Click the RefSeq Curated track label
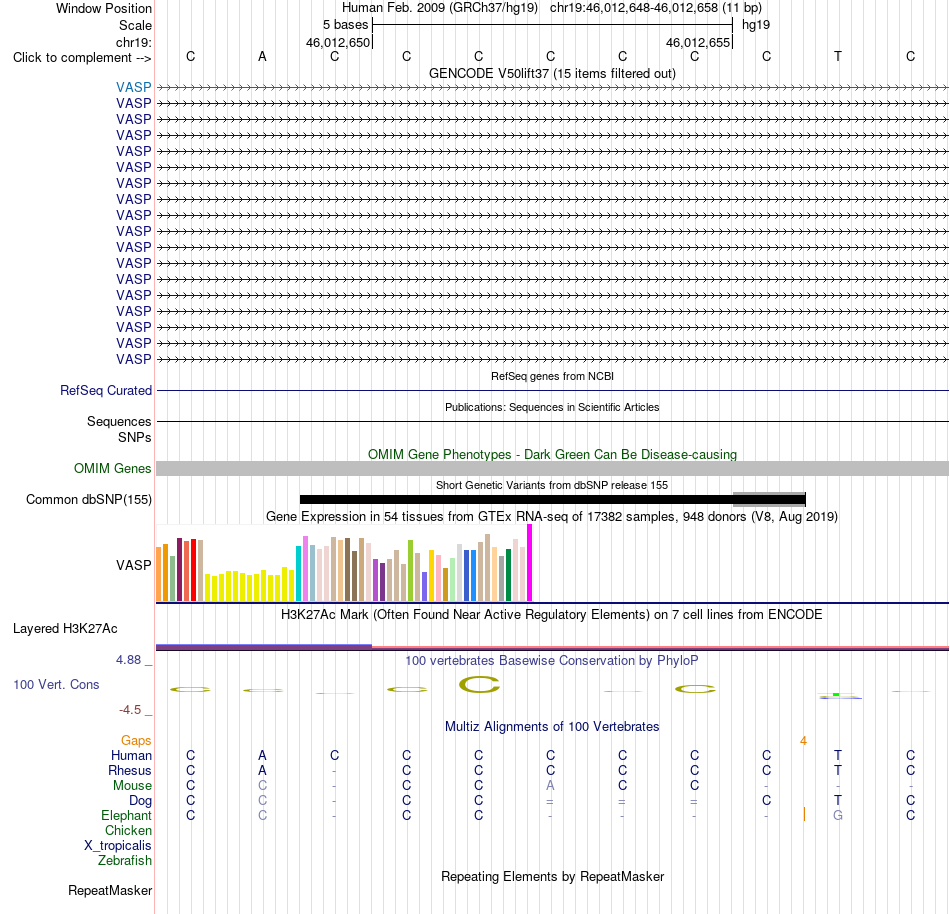 pos(105,391)
